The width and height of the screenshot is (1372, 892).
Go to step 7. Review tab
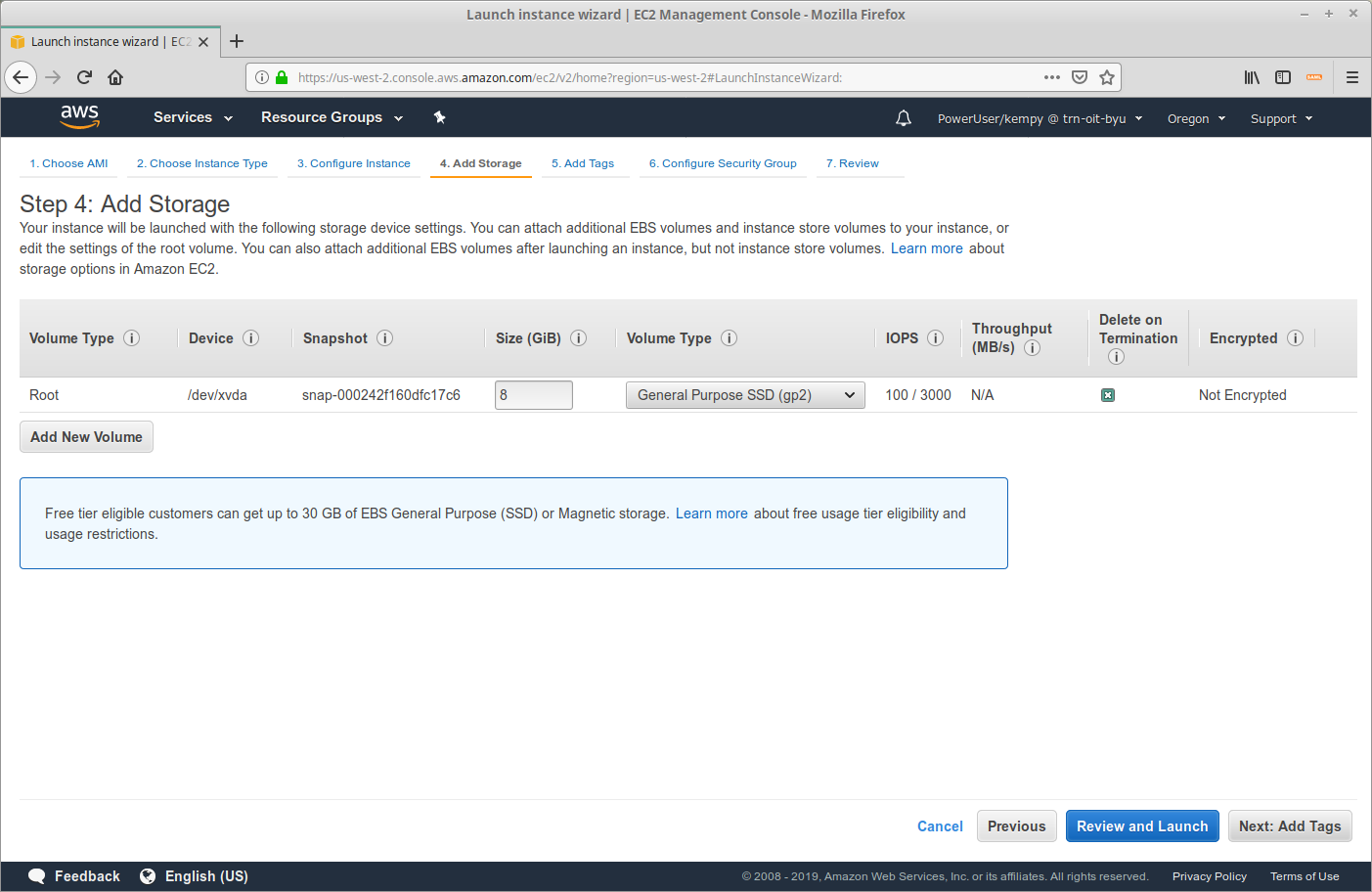[853, 163]
